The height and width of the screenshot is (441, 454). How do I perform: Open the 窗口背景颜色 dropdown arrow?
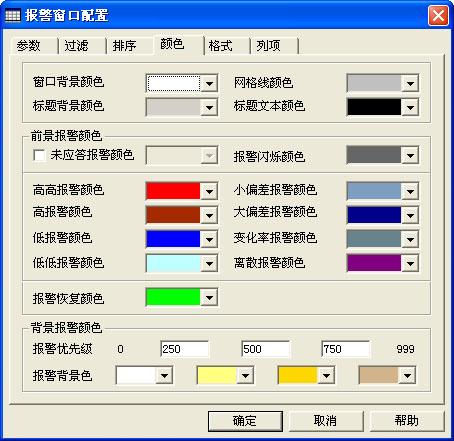click(x=209, y=83)
